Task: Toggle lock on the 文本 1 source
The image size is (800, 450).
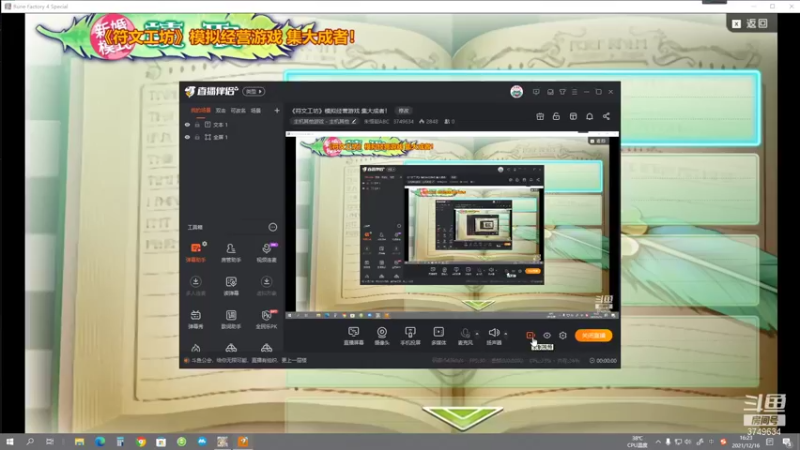Action: pos(197,124)
